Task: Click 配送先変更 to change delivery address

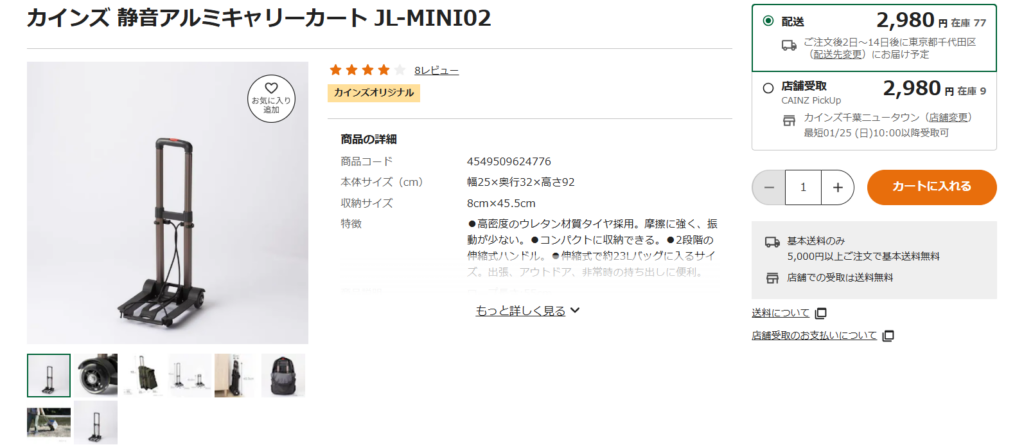Action: 837,54
